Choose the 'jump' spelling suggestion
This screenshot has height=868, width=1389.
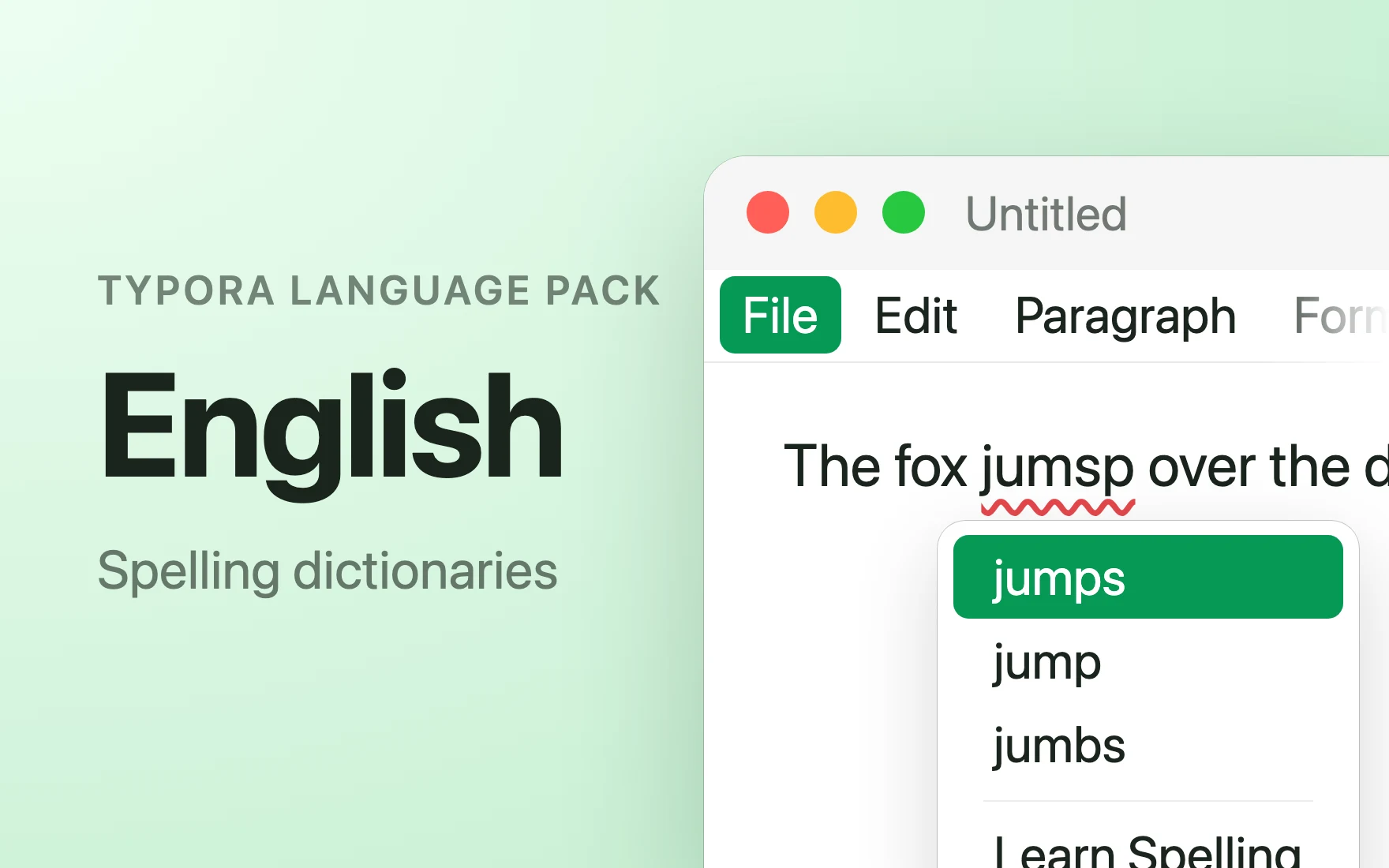(x=1148, y=661)
